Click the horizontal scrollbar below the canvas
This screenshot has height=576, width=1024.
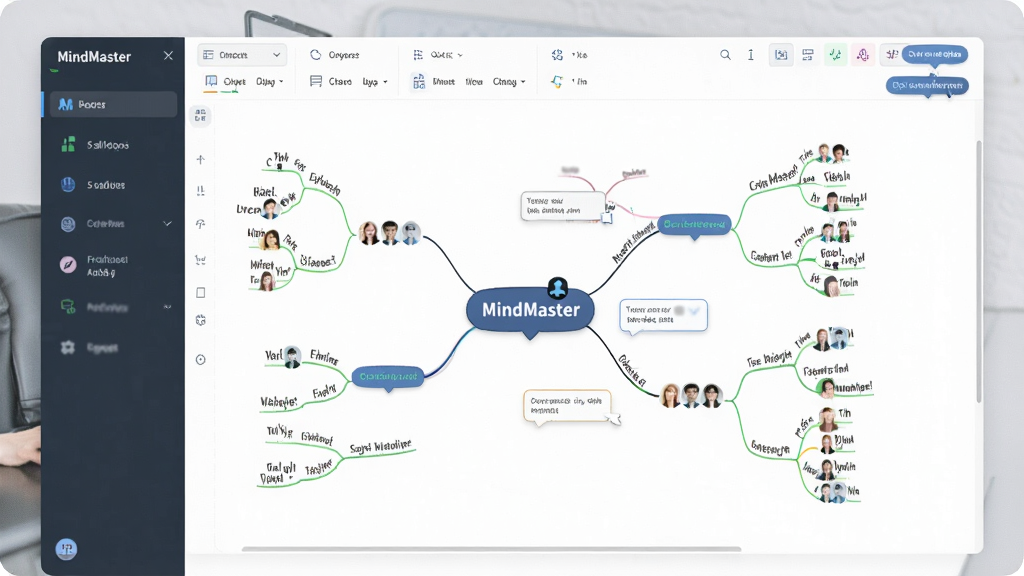[x=491, y=549]
